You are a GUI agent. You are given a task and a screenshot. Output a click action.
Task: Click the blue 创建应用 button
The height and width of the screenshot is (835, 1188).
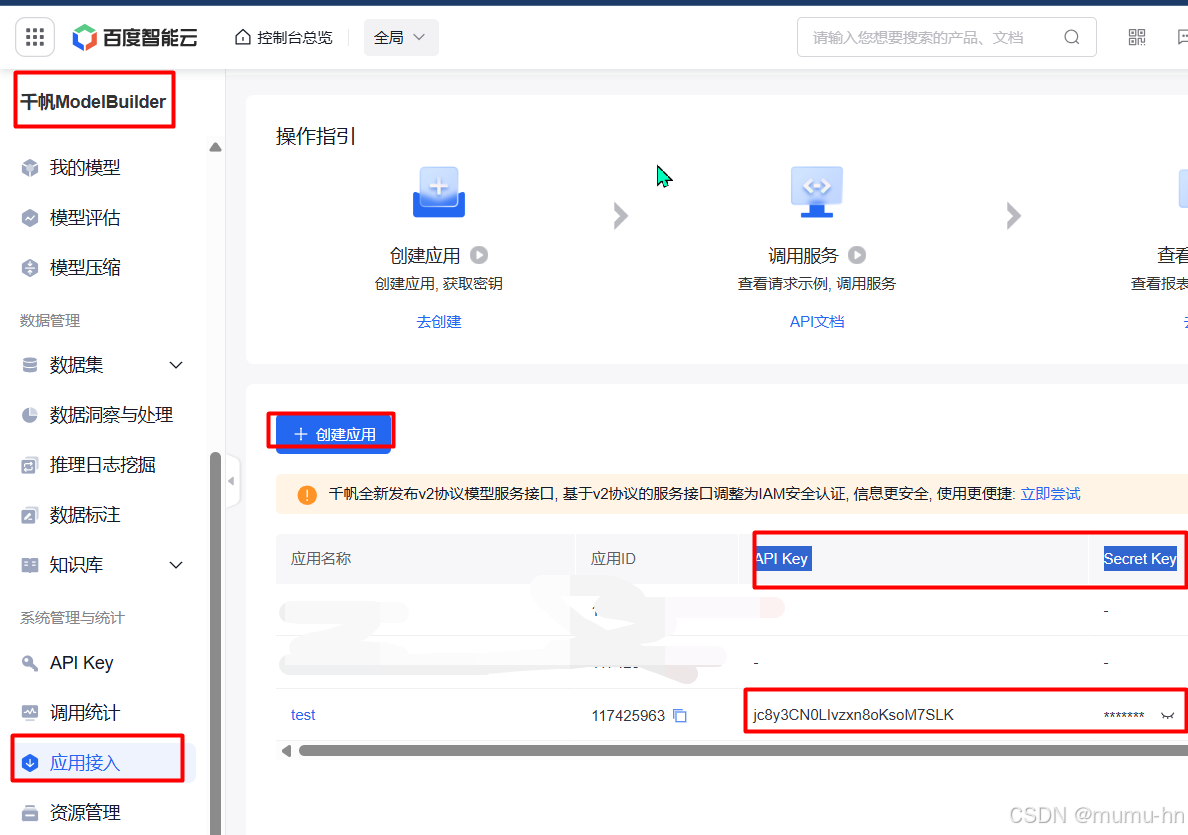pyautogui.click(x=333, y=434)
